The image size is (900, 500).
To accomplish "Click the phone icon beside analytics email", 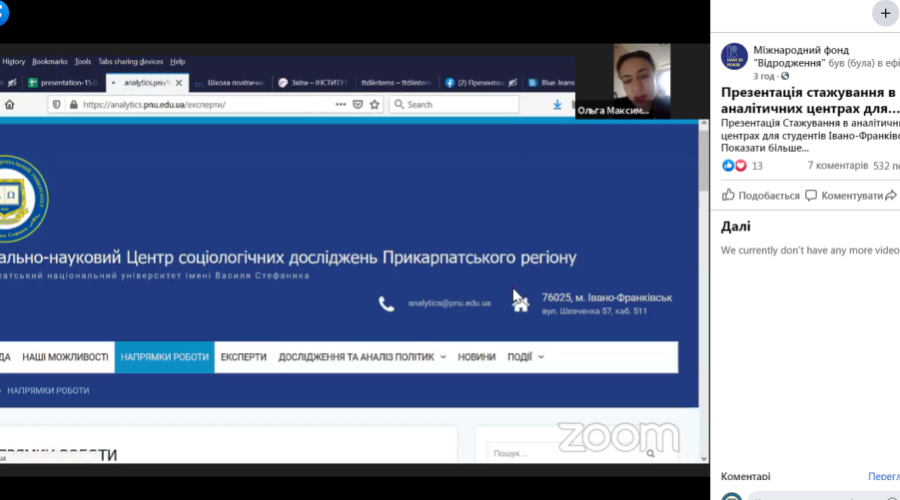I will [386, 304].
